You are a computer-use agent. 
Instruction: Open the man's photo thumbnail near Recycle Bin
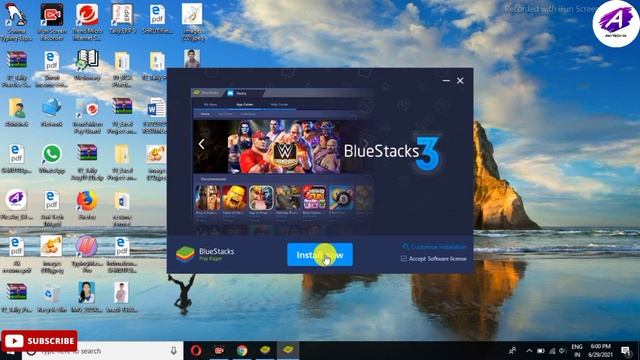pyautogui.click(x=122, y=297)
